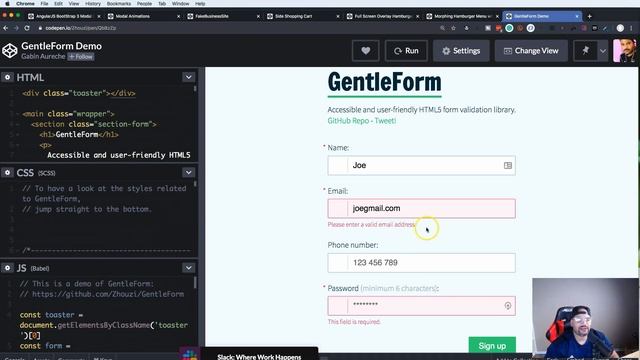
Task: Reload the current page
Action: pyautogui.click(x=27, y=28)
